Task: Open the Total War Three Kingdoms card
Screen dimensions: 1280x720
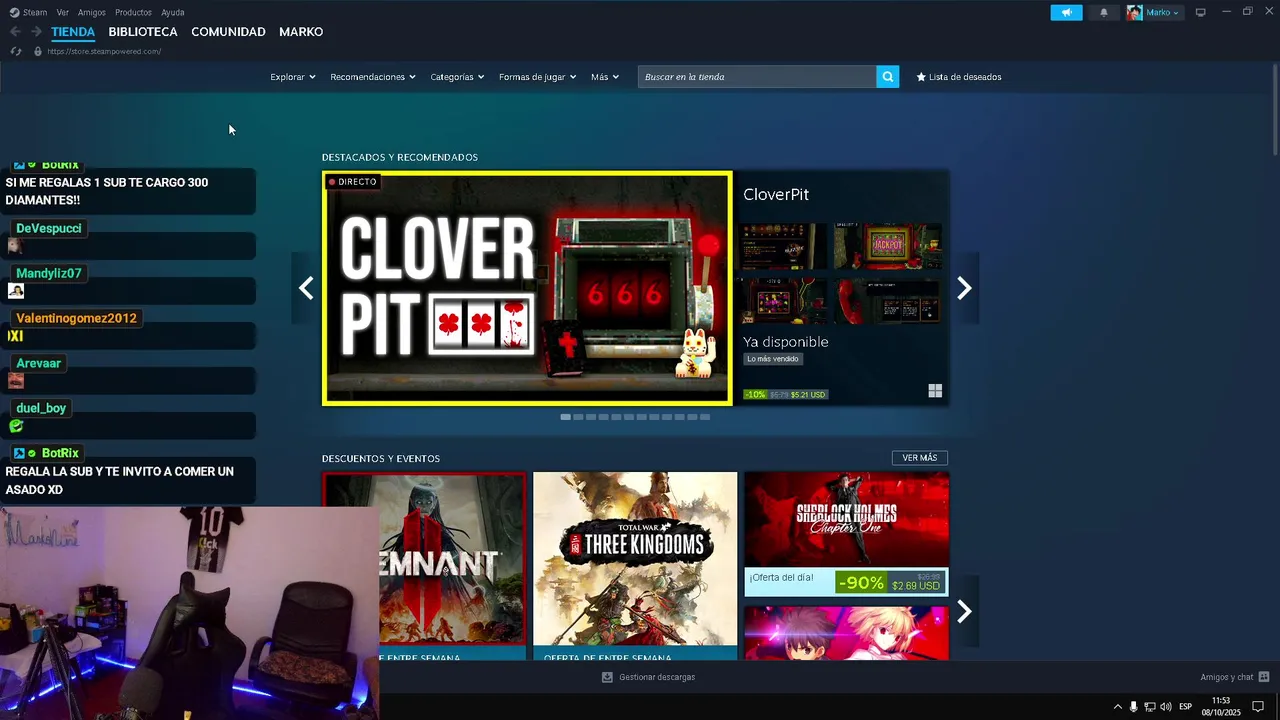Action: (635, 566)
